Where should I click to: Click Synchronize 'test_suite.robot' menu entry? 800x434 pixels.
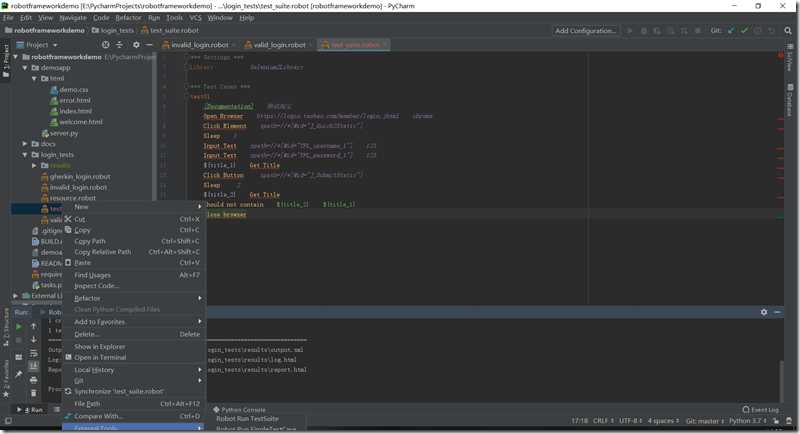[x=133, y=391]
